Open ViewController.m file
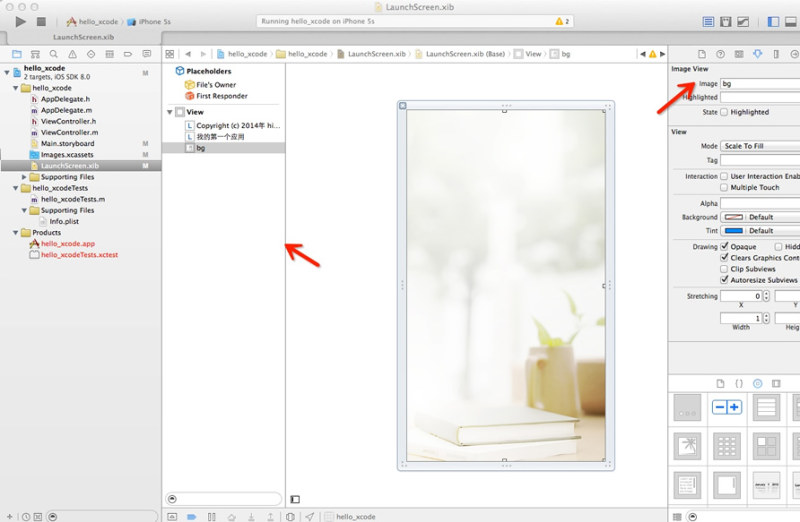Screen dimensions: 800x522 69,132
